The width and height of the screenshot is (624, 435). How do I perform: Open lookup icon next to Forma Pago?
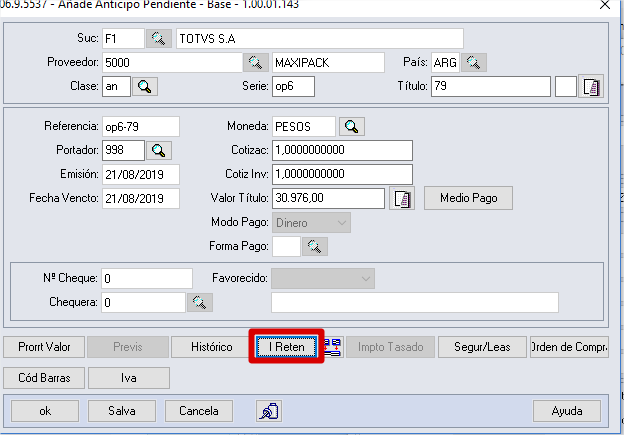tap(315, 246)
